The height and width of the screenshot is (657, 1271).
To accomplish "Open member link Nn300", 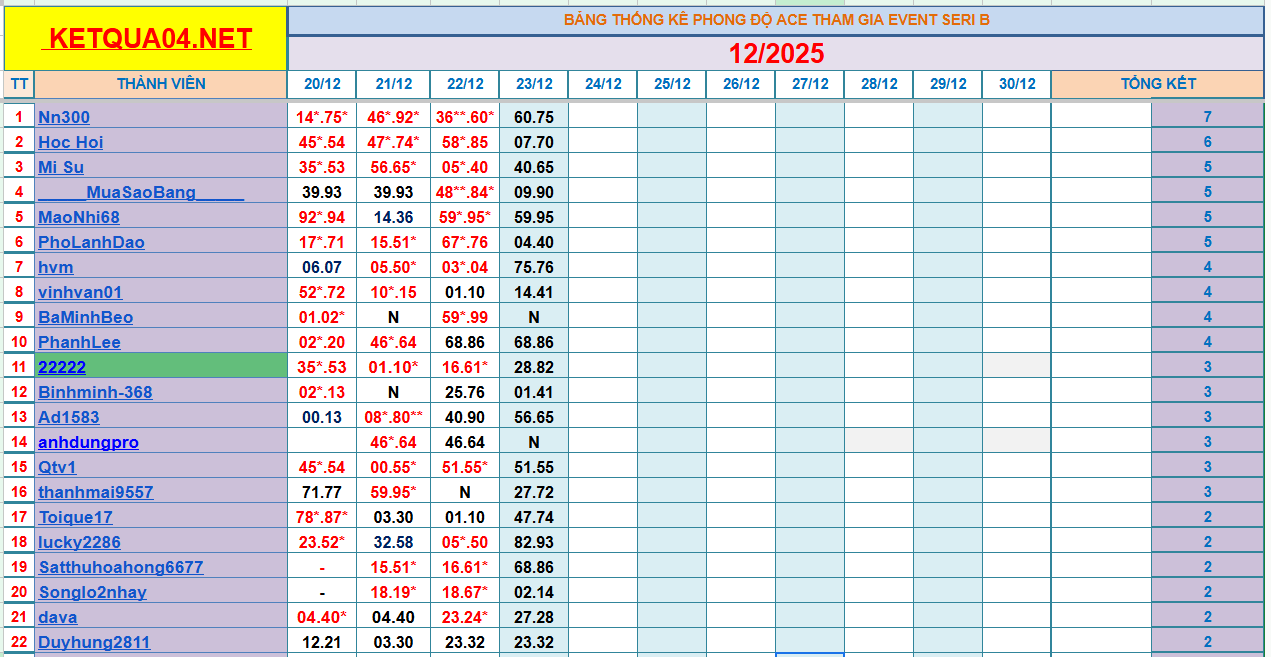I will pos(64,117).
